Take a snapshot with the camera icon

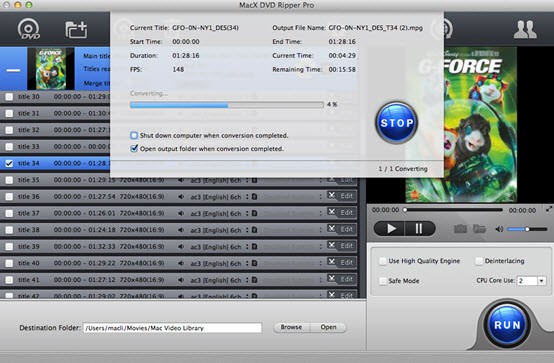(x=460, y=229)
